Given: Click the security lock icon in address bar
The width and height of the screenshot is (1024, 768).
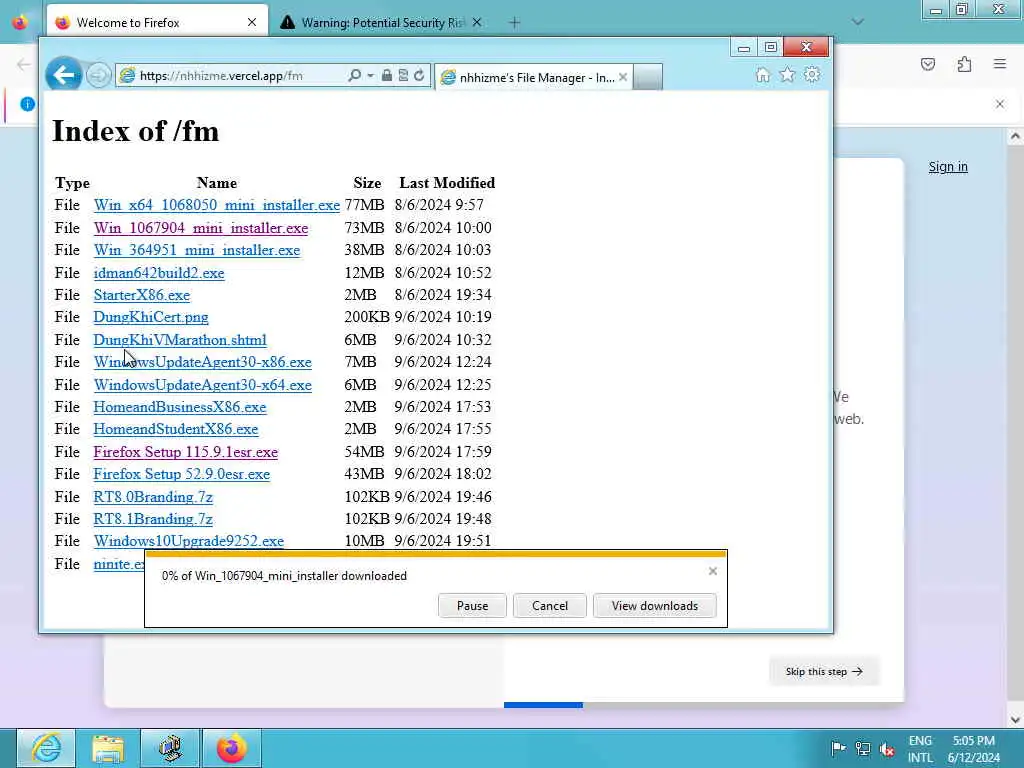Looking at the screenshot, I should pyautogui.click(x=387, y=76).
